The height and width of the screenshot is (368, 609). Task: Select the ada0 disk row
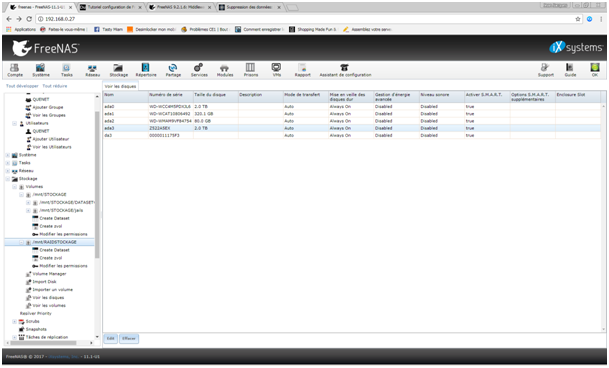coord(352,106)
